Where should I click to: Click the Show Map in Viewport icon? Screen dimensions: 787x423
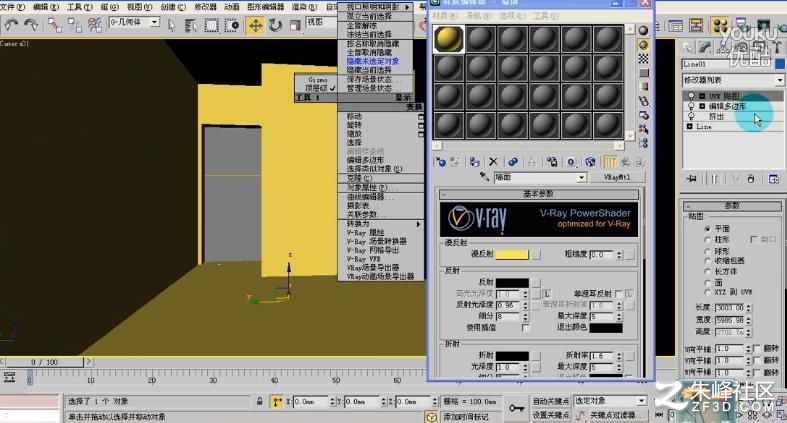point(590,162)
